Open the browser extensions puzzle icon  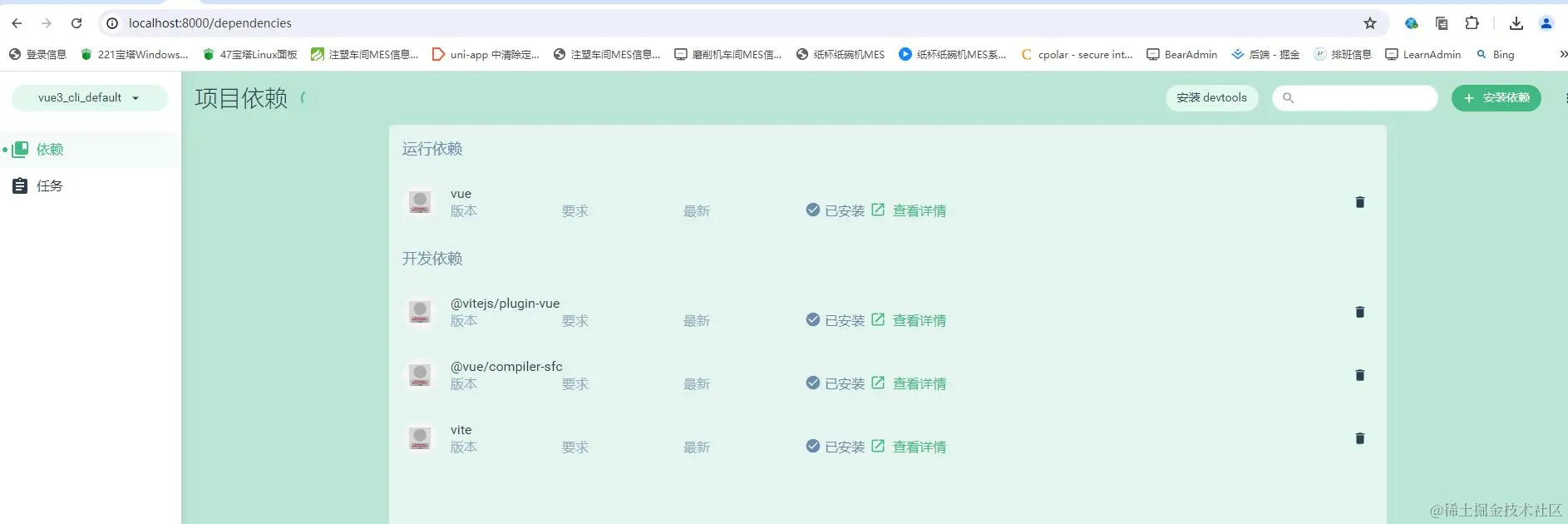(x=1472, y=23)
